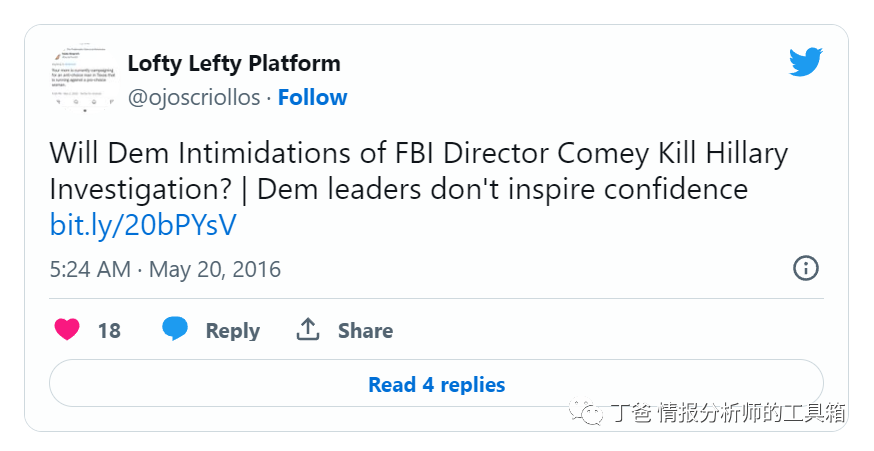Click the May 20, 2016 date
874x451 pixels.
coord(215,269)
